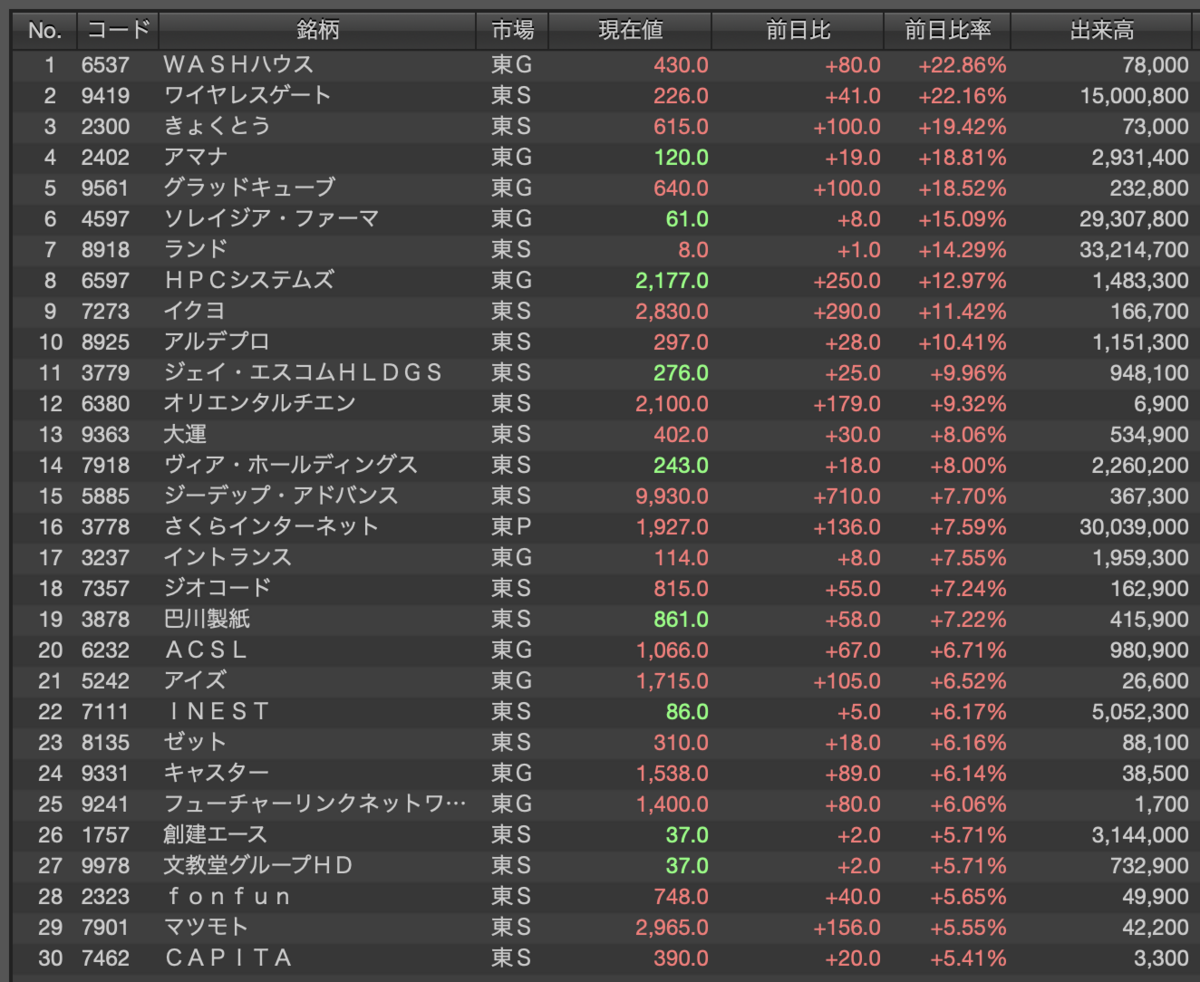
Task: Select ジーデップ・アドバンス stock name
Action: tap(281, 496)
